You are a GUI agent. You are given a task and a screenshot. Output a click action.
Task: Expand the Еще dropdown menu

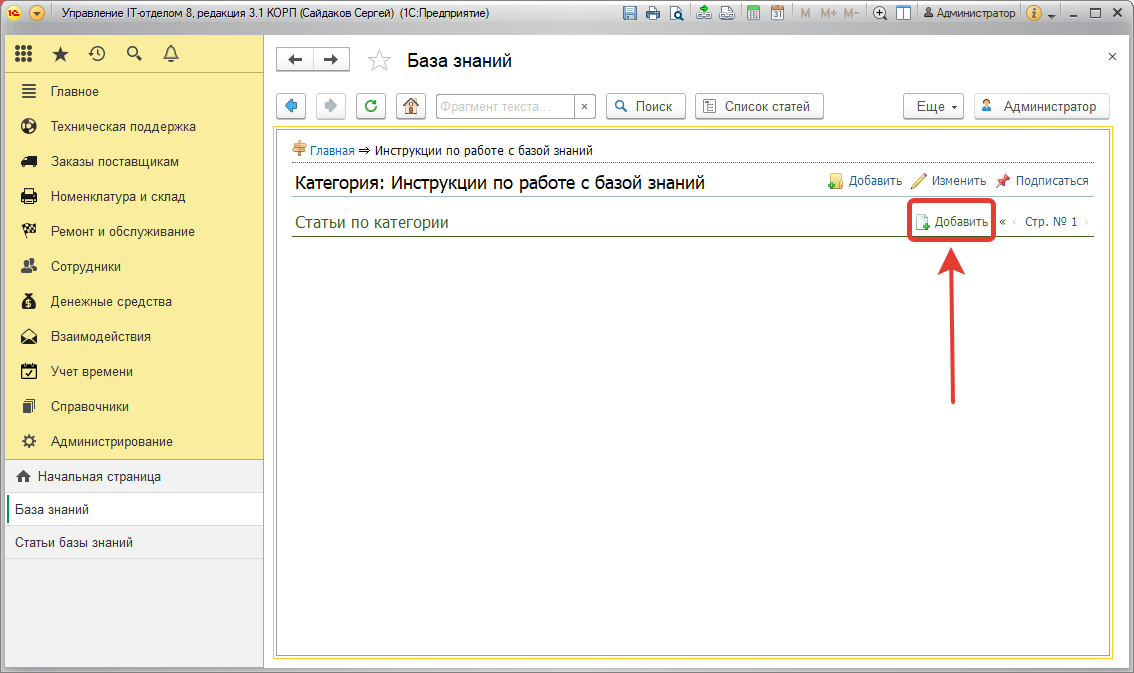pyautogui.click(x=933, y=106)
